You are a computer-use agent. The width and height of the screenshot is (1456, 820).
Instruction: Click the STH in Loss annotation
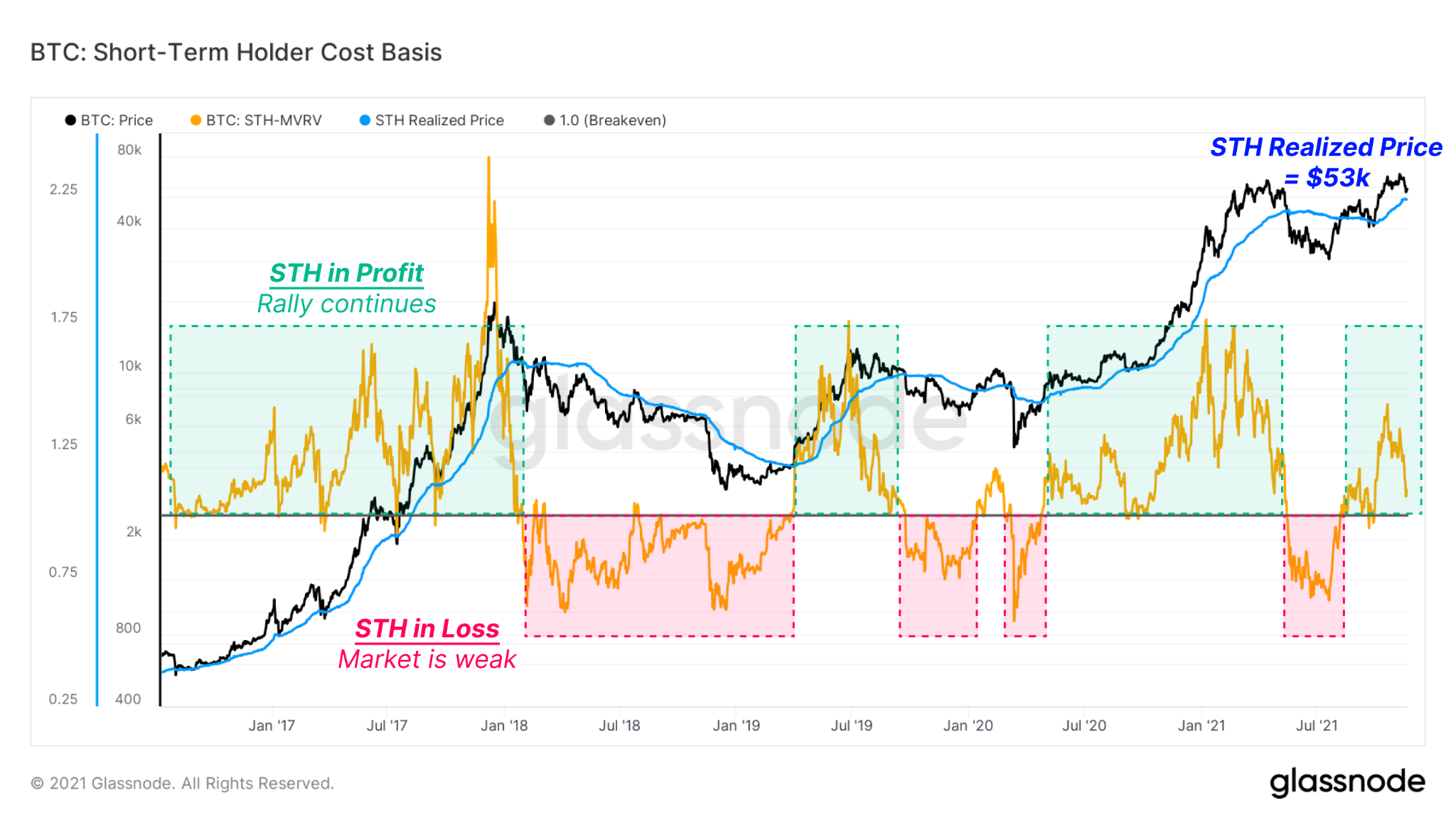[x=427, y=629]
